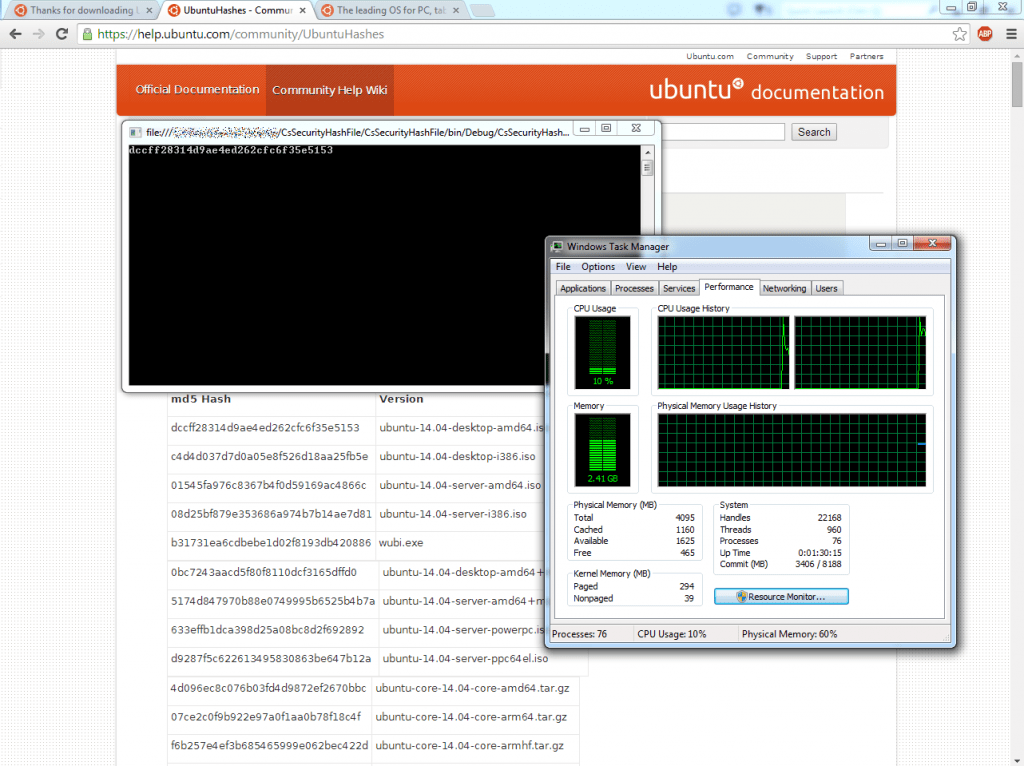Click ubuntu-14.04-desktop-i386.iso table cell

tap(457, 456)
